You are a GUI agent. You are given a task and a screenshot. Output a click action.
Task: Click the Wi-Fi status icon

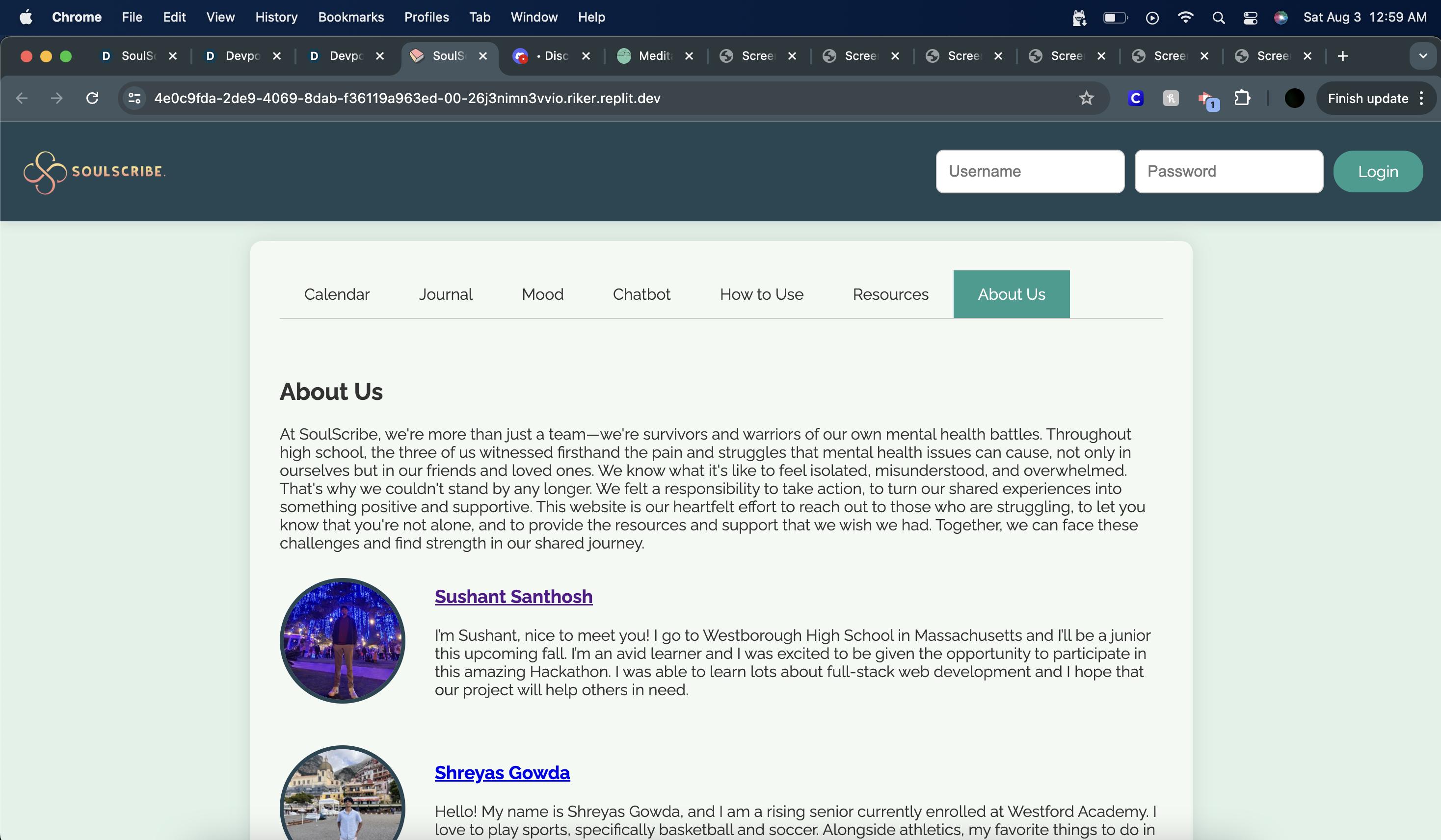(x=1185, y=17)
